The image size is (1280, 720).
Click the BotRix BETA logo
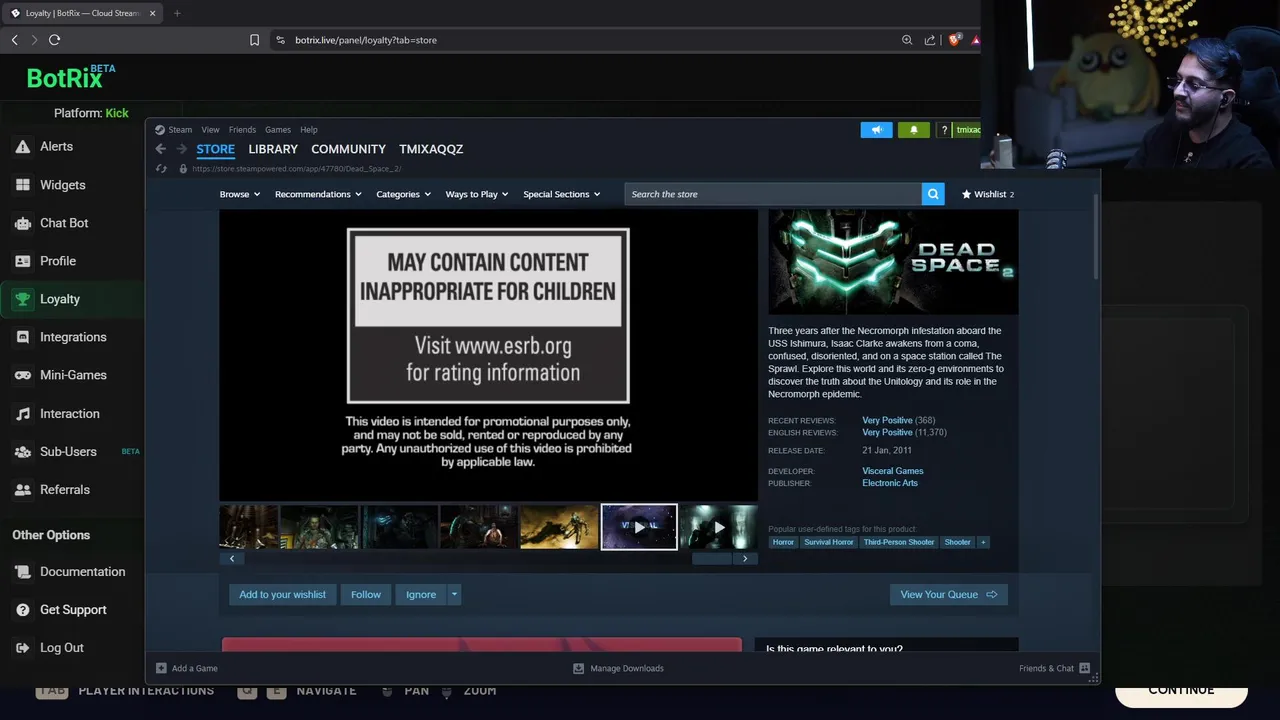(x=70, y=77)
